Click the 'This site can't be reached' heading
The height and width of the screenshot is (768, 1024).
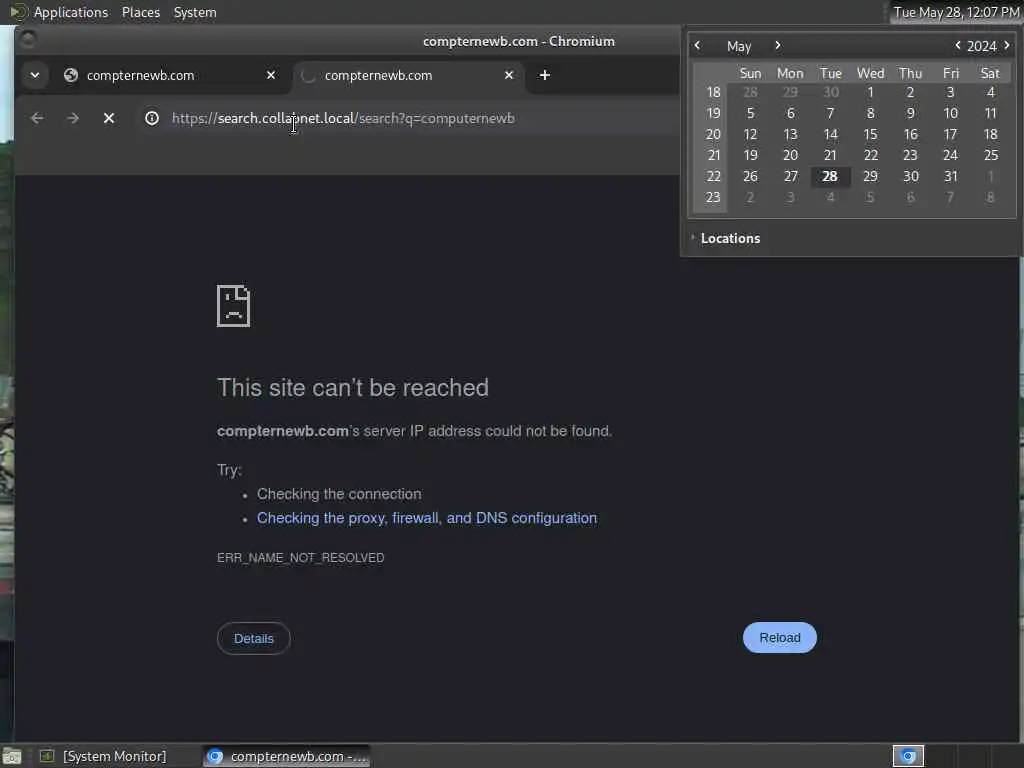click(x=353, y=387)
